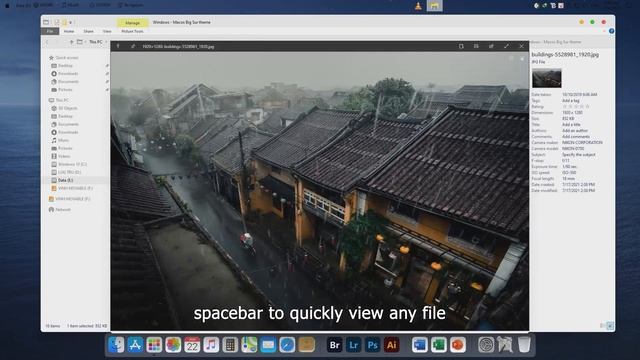The width and height of the screenshot is (640, 360).
Task: Open Finder from the dock
Action: tap(116, 345)
